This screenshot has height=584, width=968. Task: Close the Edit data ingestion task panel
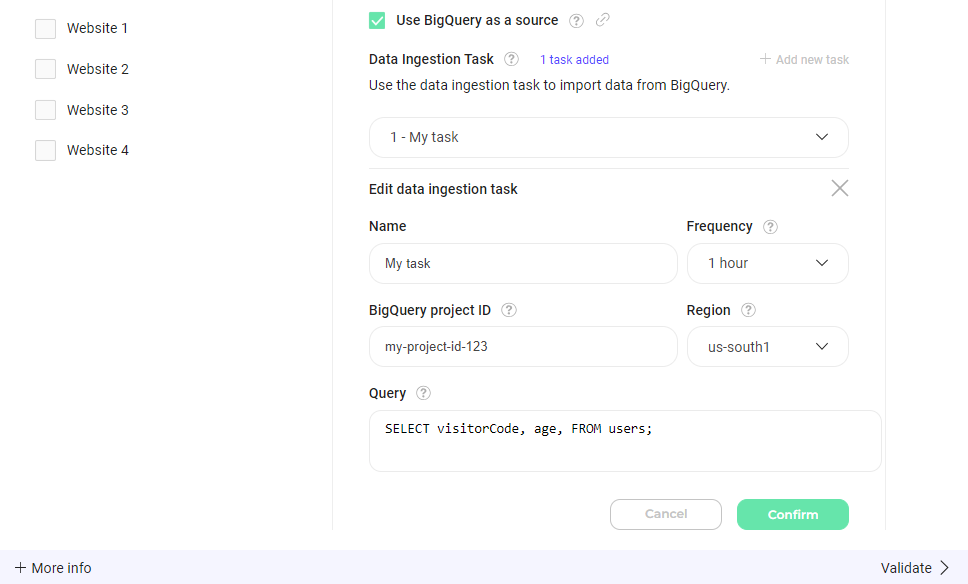coord(840,188)
